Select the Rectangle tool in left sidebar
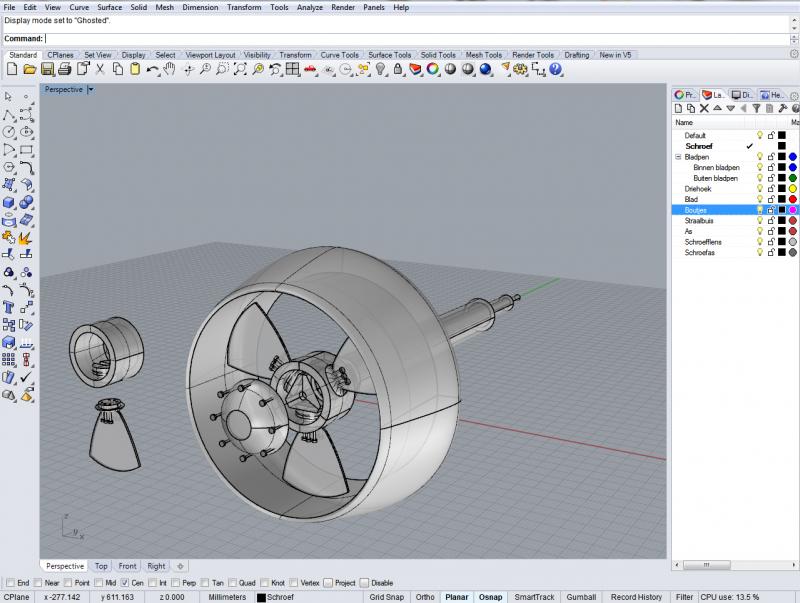This screenshot has height=603, width=800. (27, 150)
